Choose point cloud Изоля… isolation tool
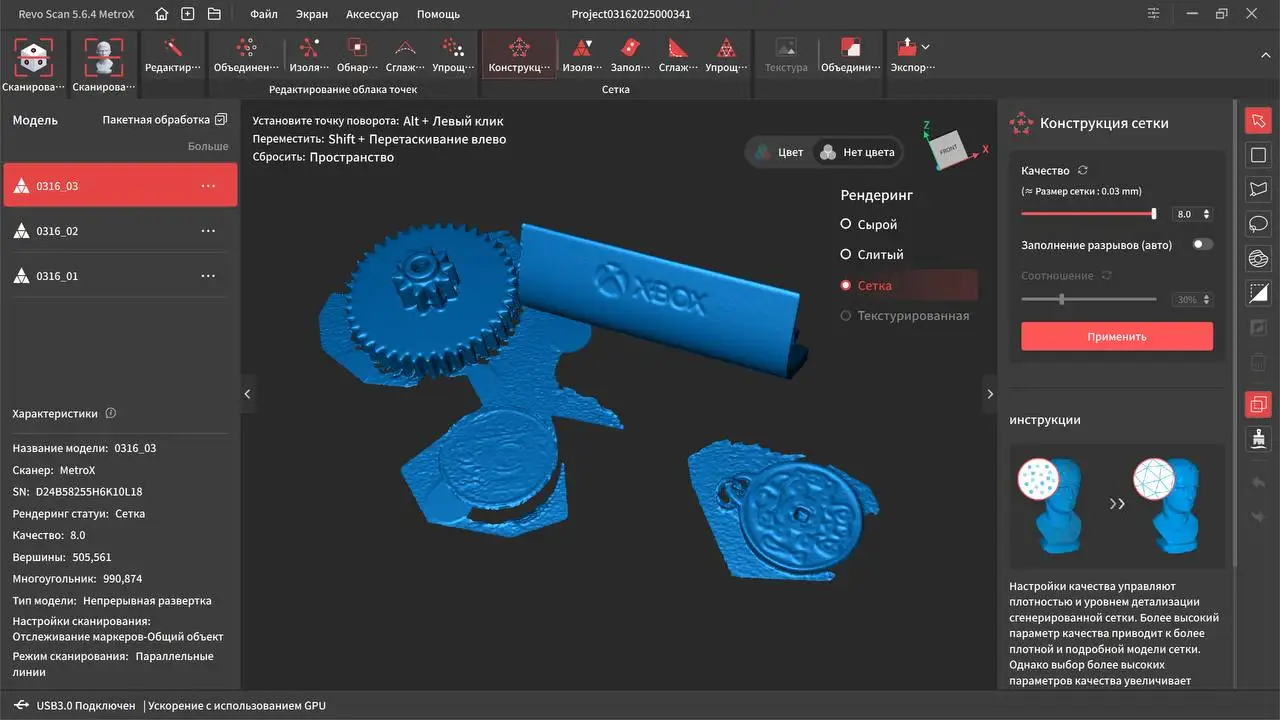 coord(310,56)
